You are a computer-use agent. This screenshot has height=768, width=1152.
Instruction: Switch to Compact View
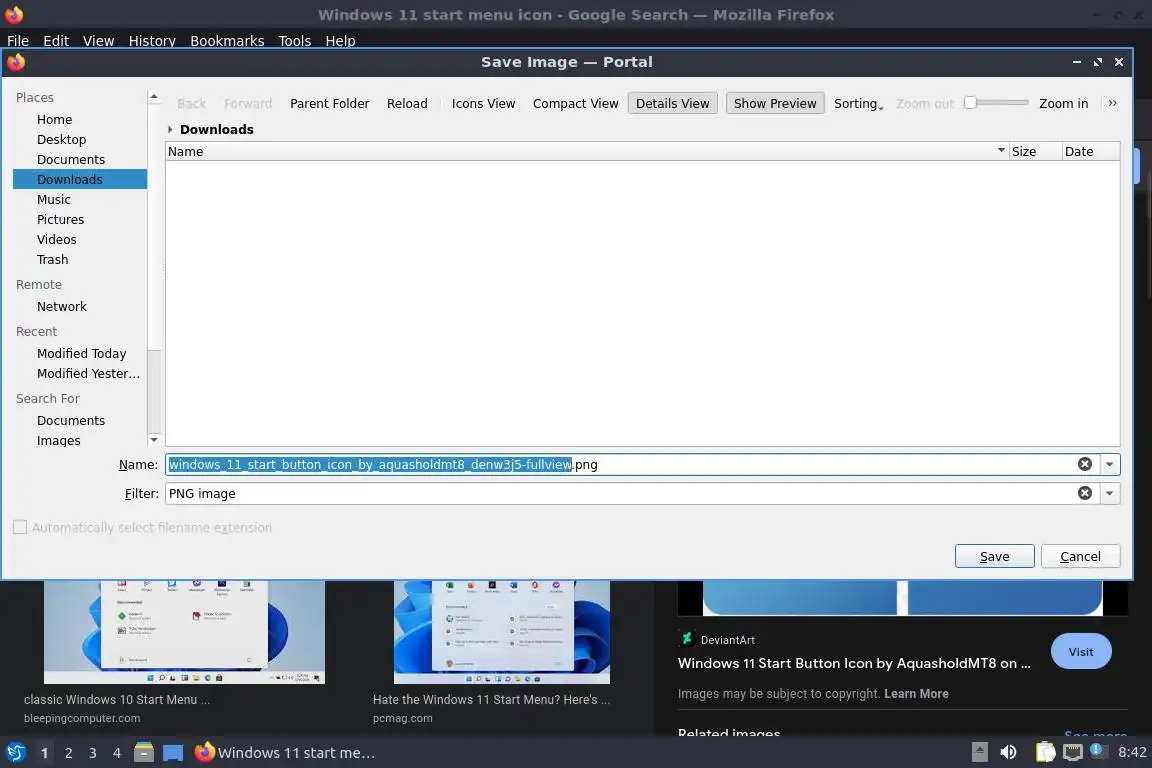pyautogui.click(x=575, y=104)
